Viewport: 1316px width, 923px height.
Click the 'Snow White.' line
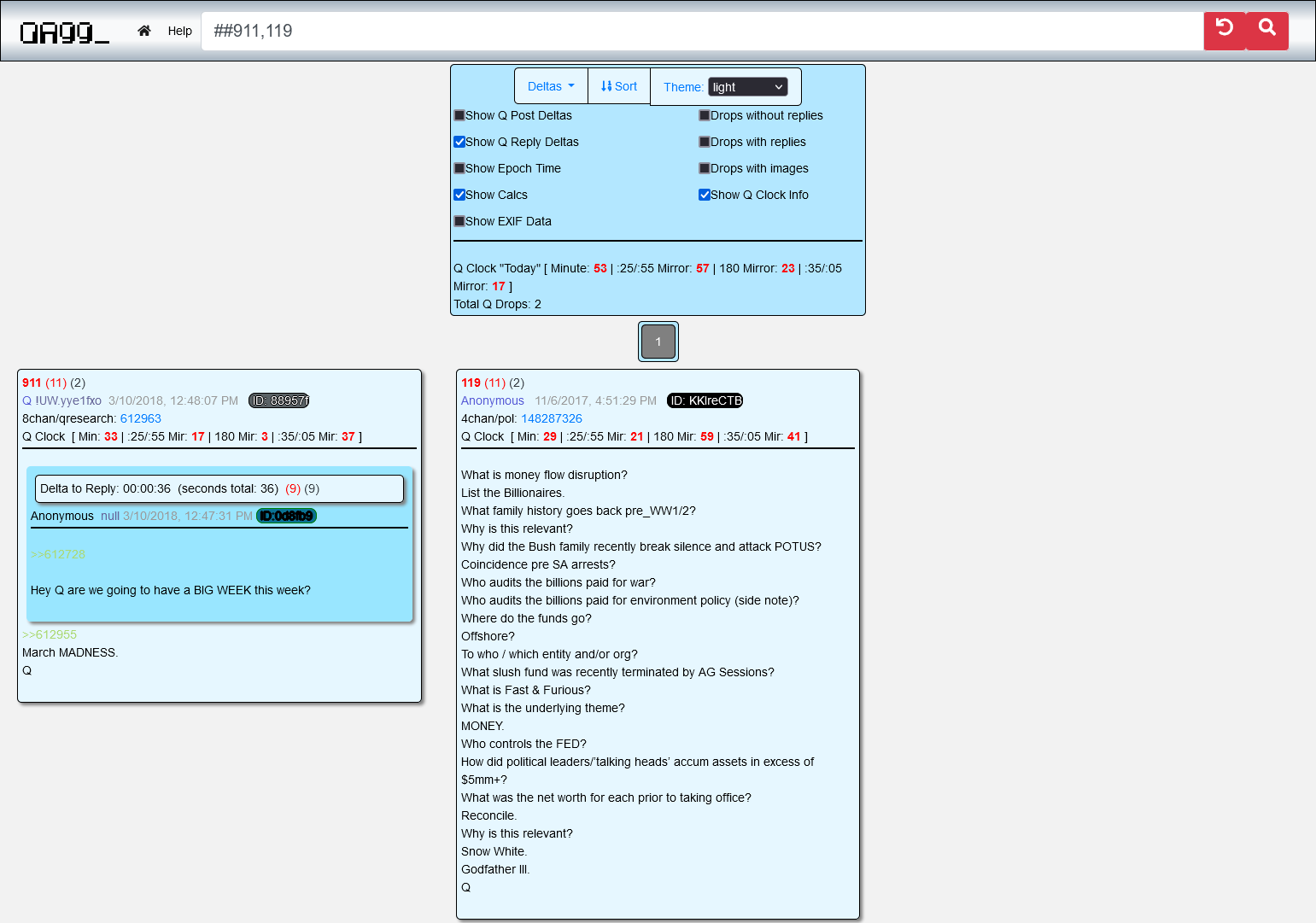(x=494, y=851)
